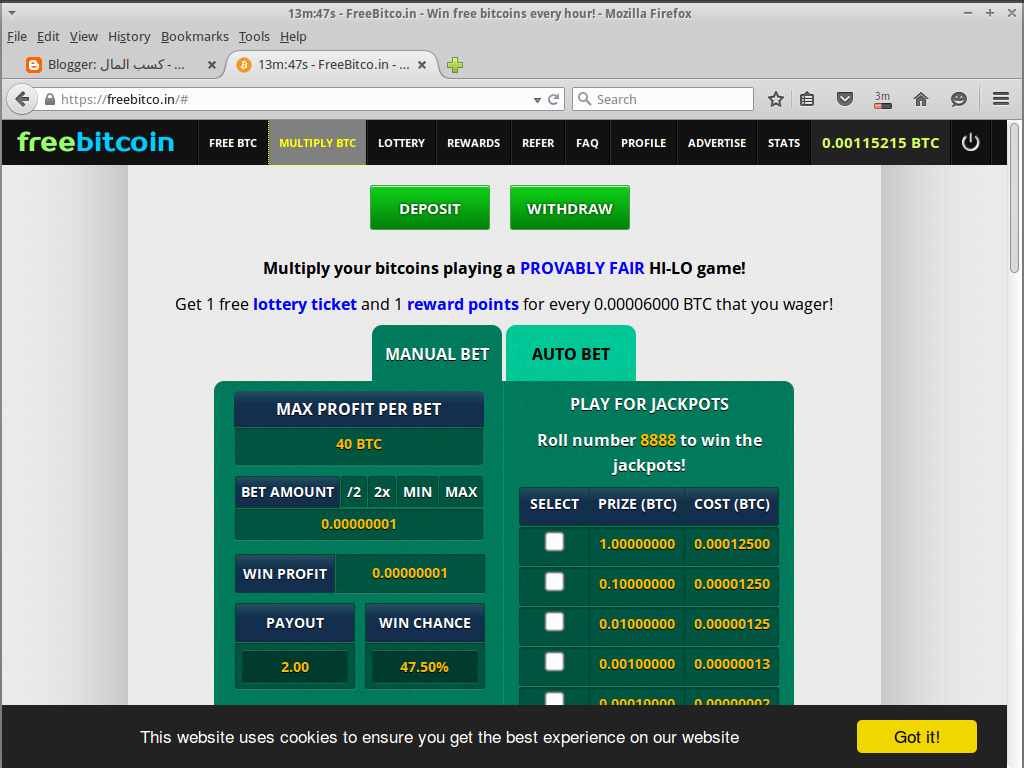The image size is (1024, 768).
Task: Open the Bookmarks menu
Action: click(195, 37)
